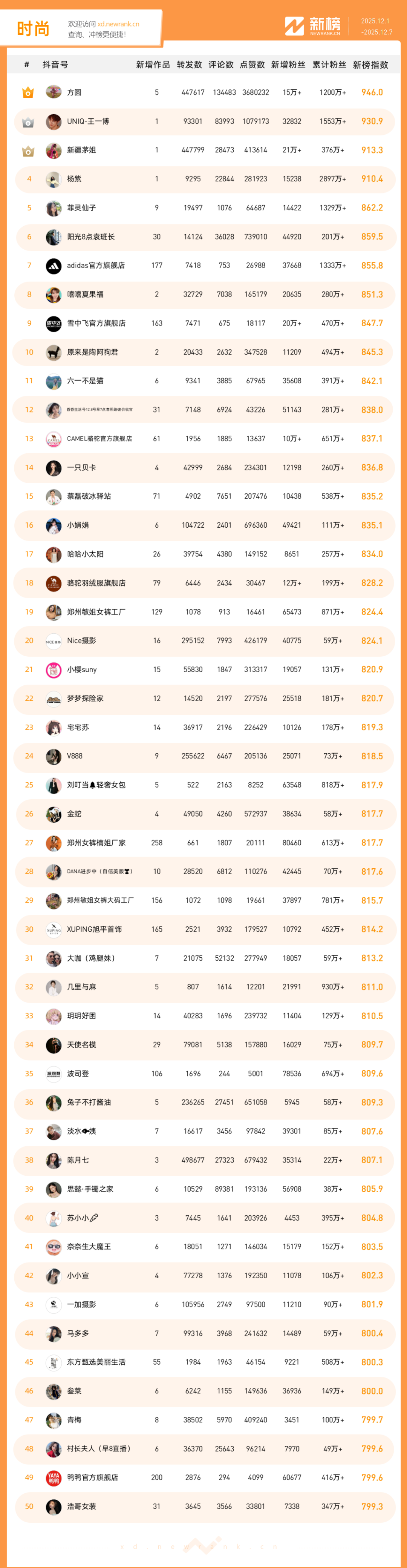
Task: Click 新疆茅姐's profile photo
Action: pos(54,151)
